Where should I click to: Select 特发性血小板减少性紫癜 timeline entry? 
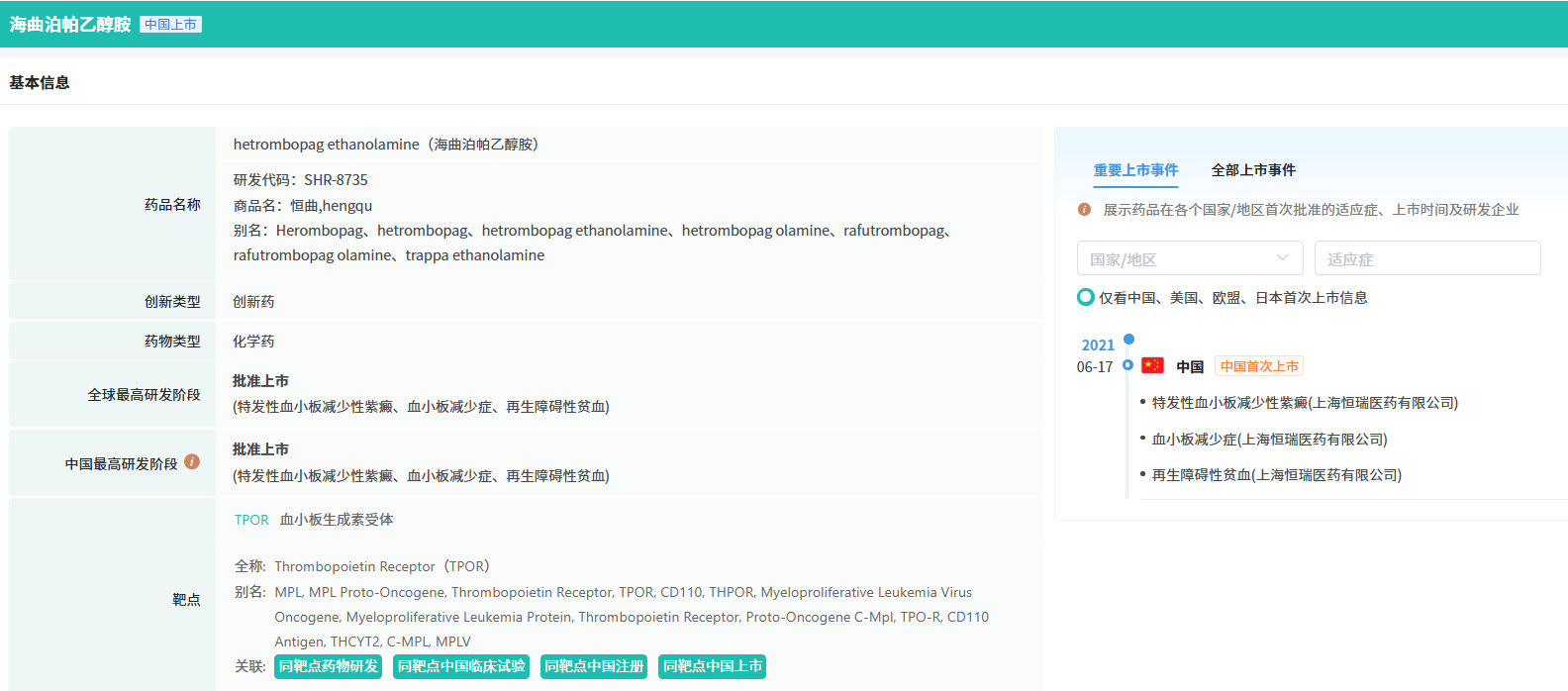[1304, 403]
